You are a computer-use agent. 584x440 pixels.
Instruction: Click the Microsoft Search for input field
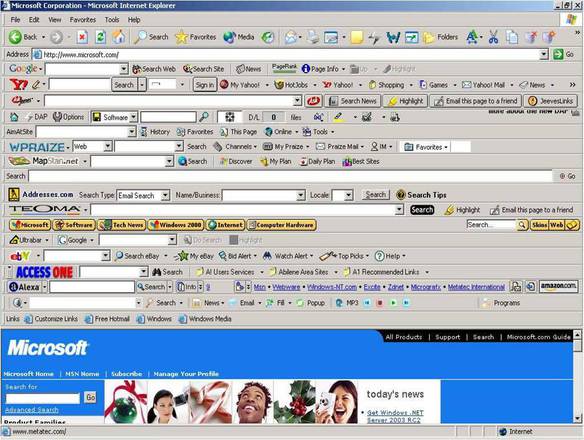tap(43, 398)
